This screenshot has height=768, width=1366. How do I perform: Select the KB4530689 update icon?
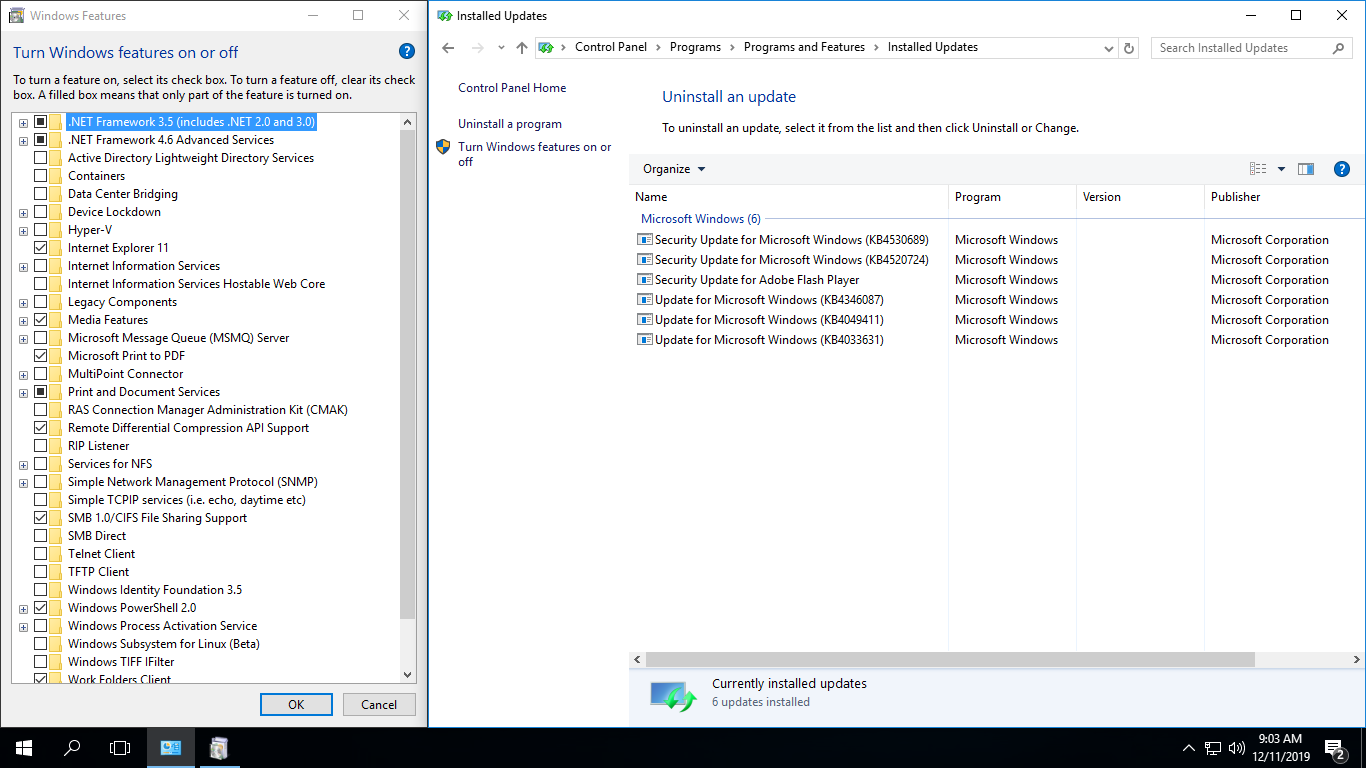(644, 240)
